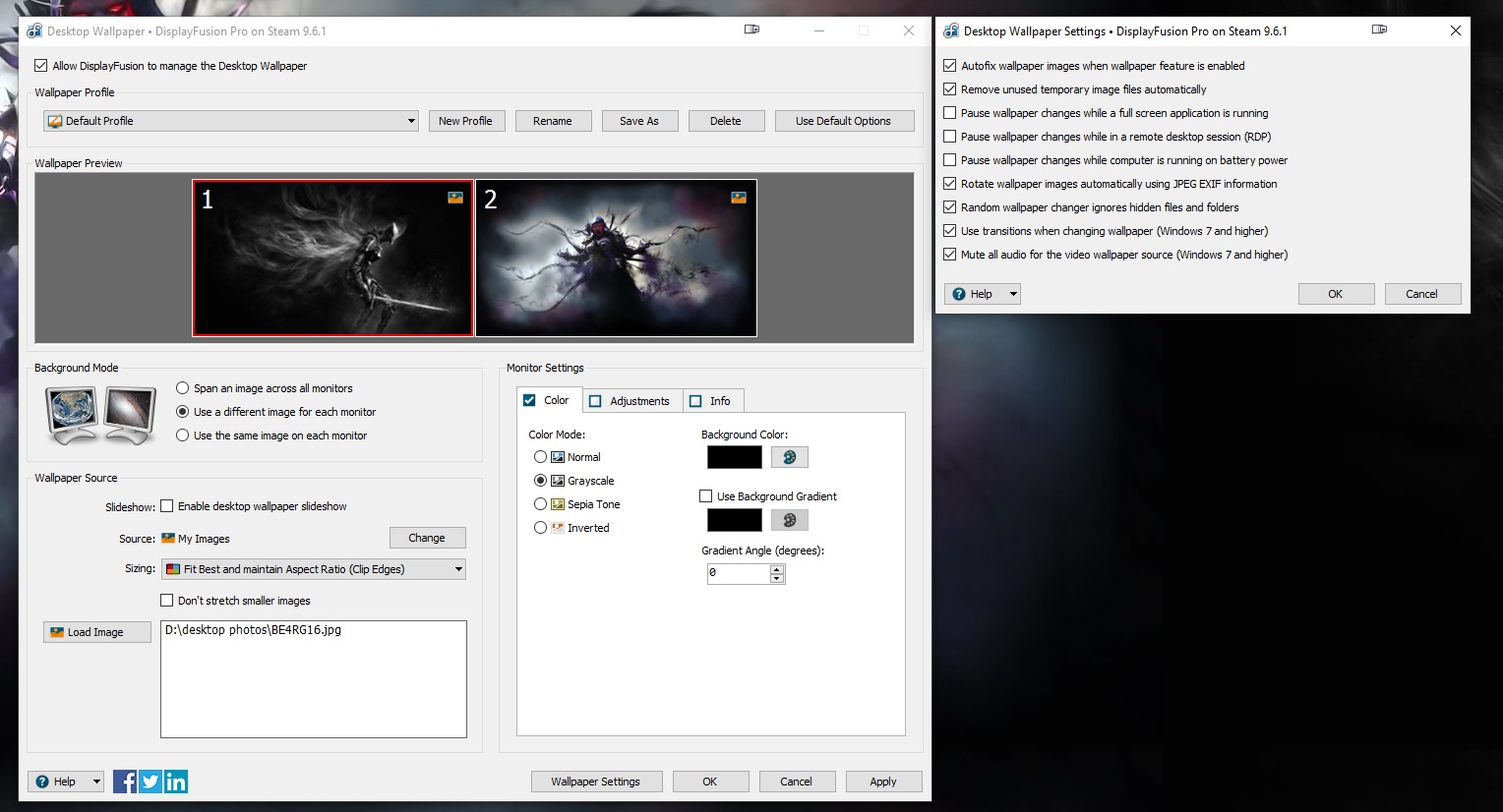The image size is (1503, 812).
Task: Select the monitor 2 wallpaper preview
Action: tap(616, 258)
